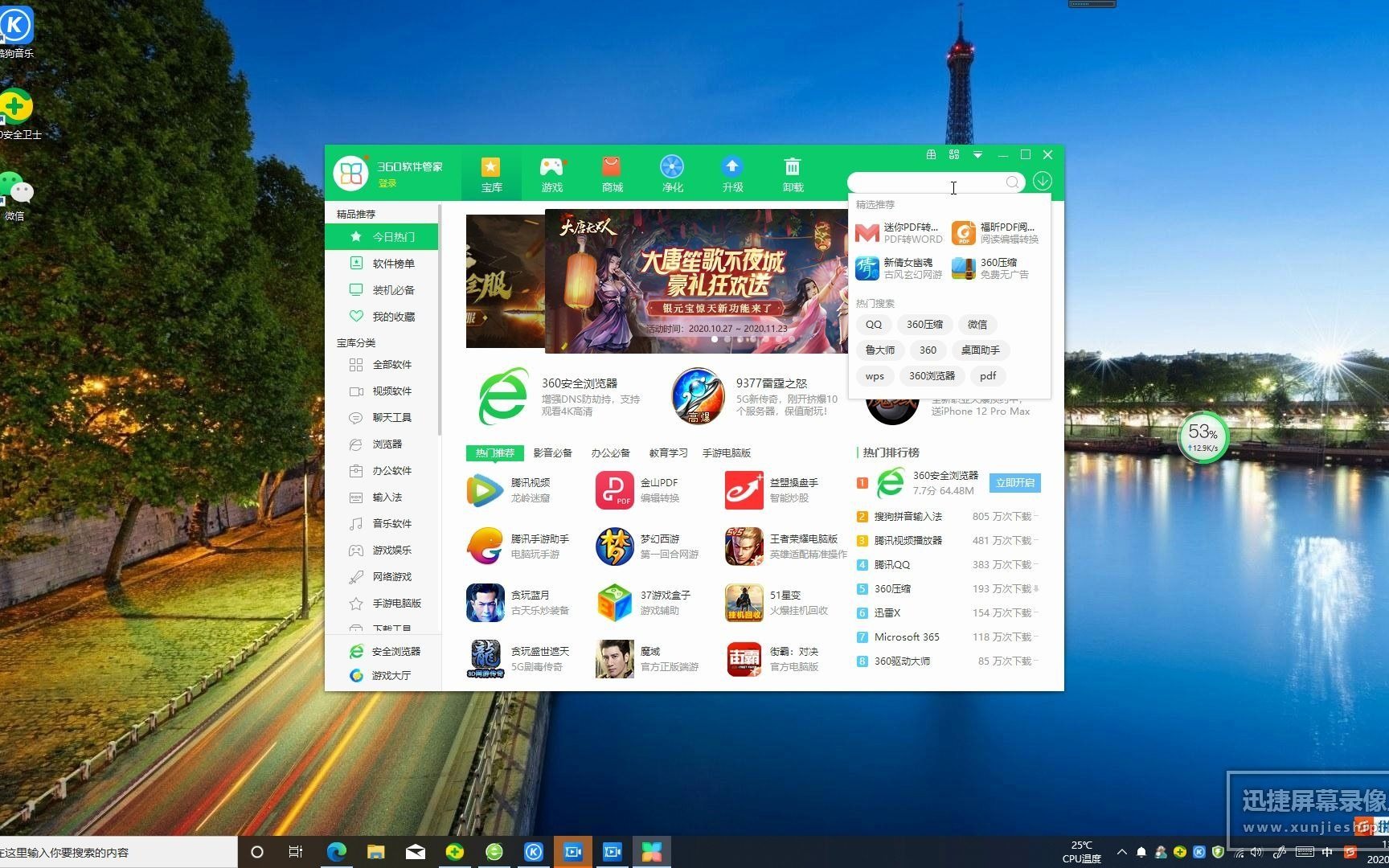
Task: Click the 360软件管家 logo avatar
Action: pyautogui.click(x=351, y=173)
